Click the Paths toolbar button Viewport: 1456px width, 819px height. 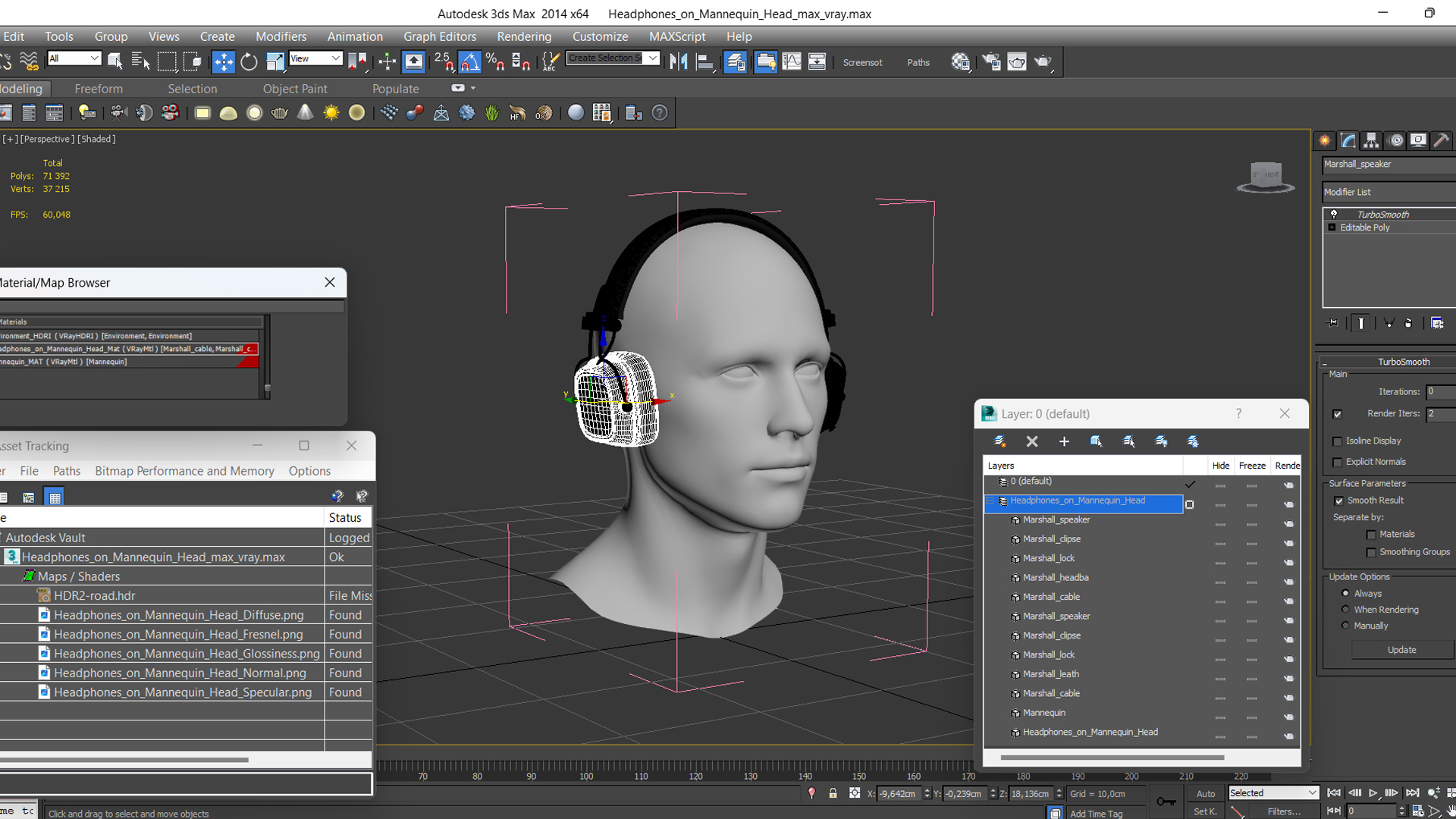pos(918,62)
